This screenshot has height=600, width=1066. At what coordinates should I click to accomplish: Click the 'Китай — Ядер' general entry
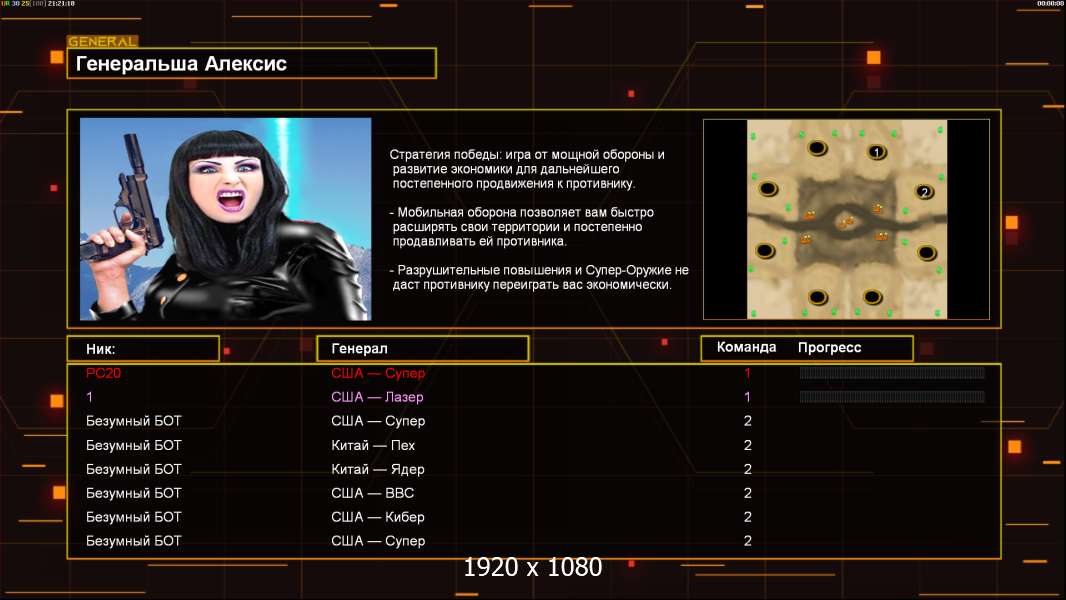coord(377,470)
